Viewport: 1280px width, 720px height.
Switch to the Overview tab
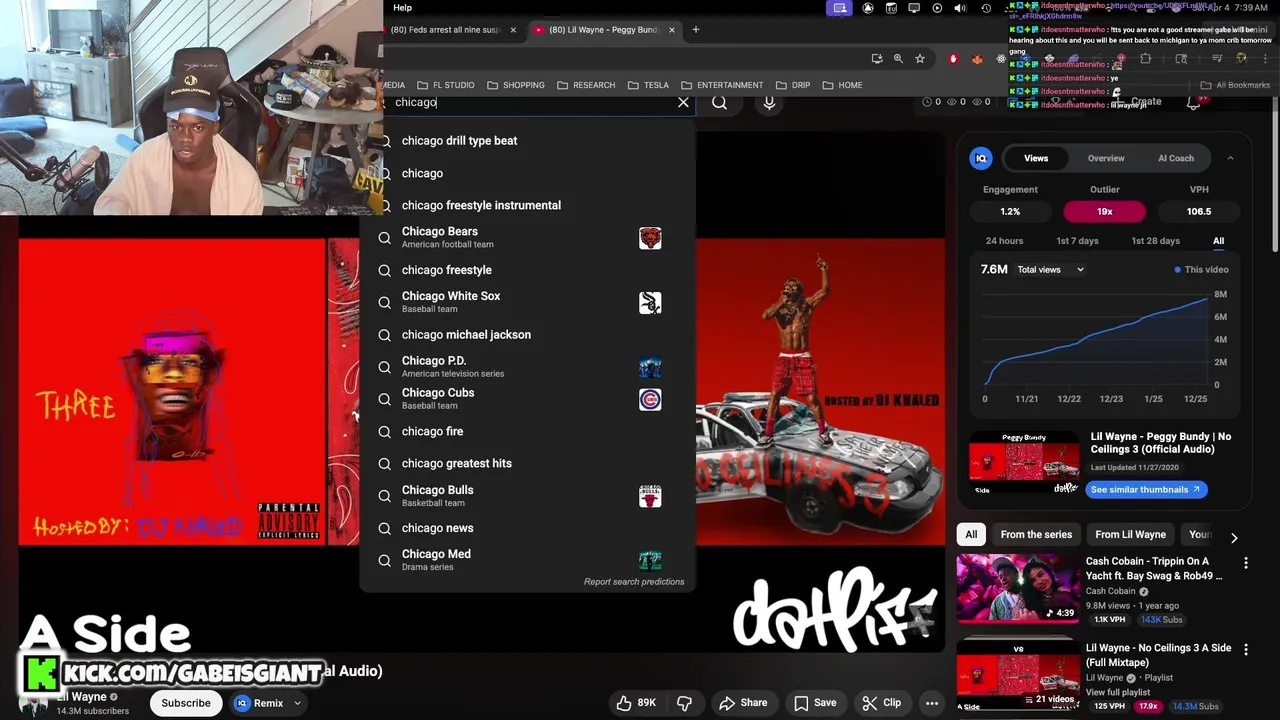[1106, 158]
